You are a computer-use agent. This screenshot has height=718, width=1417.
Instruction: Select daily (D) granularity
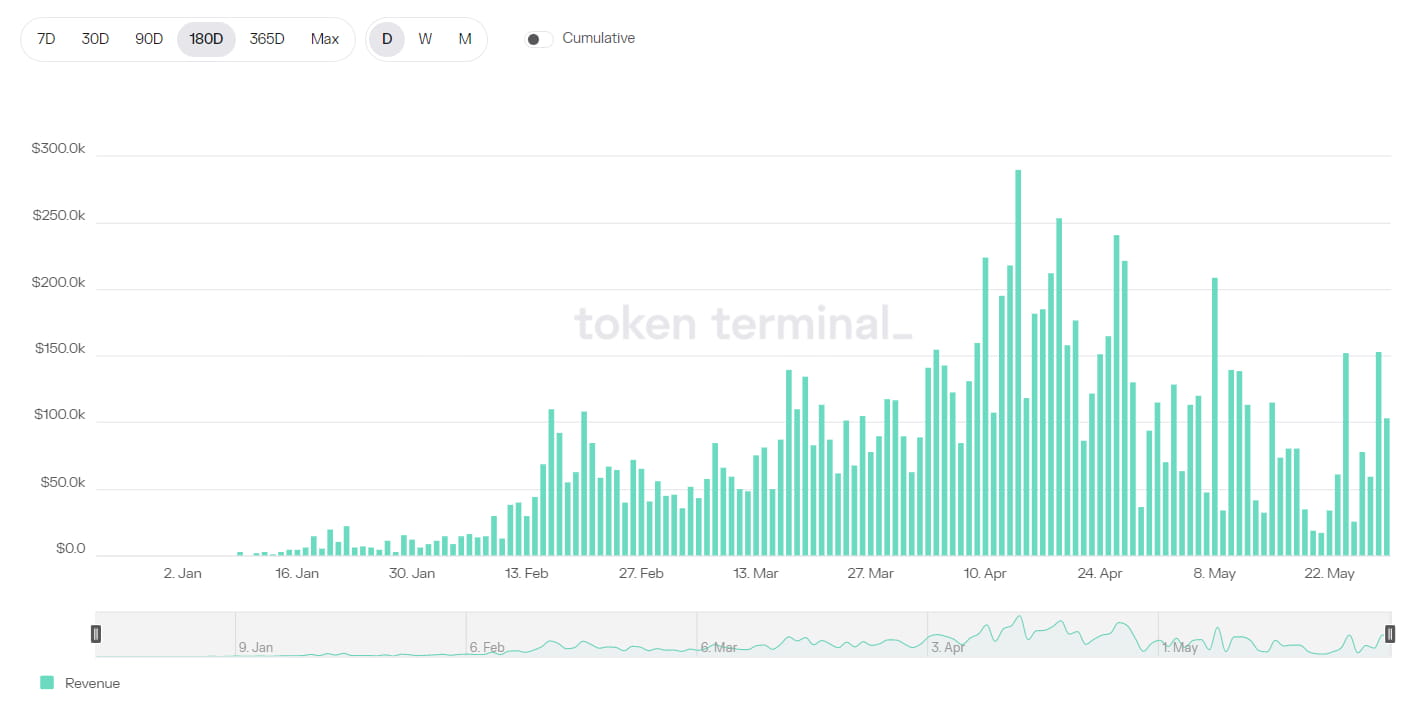[x=387, y=39]
